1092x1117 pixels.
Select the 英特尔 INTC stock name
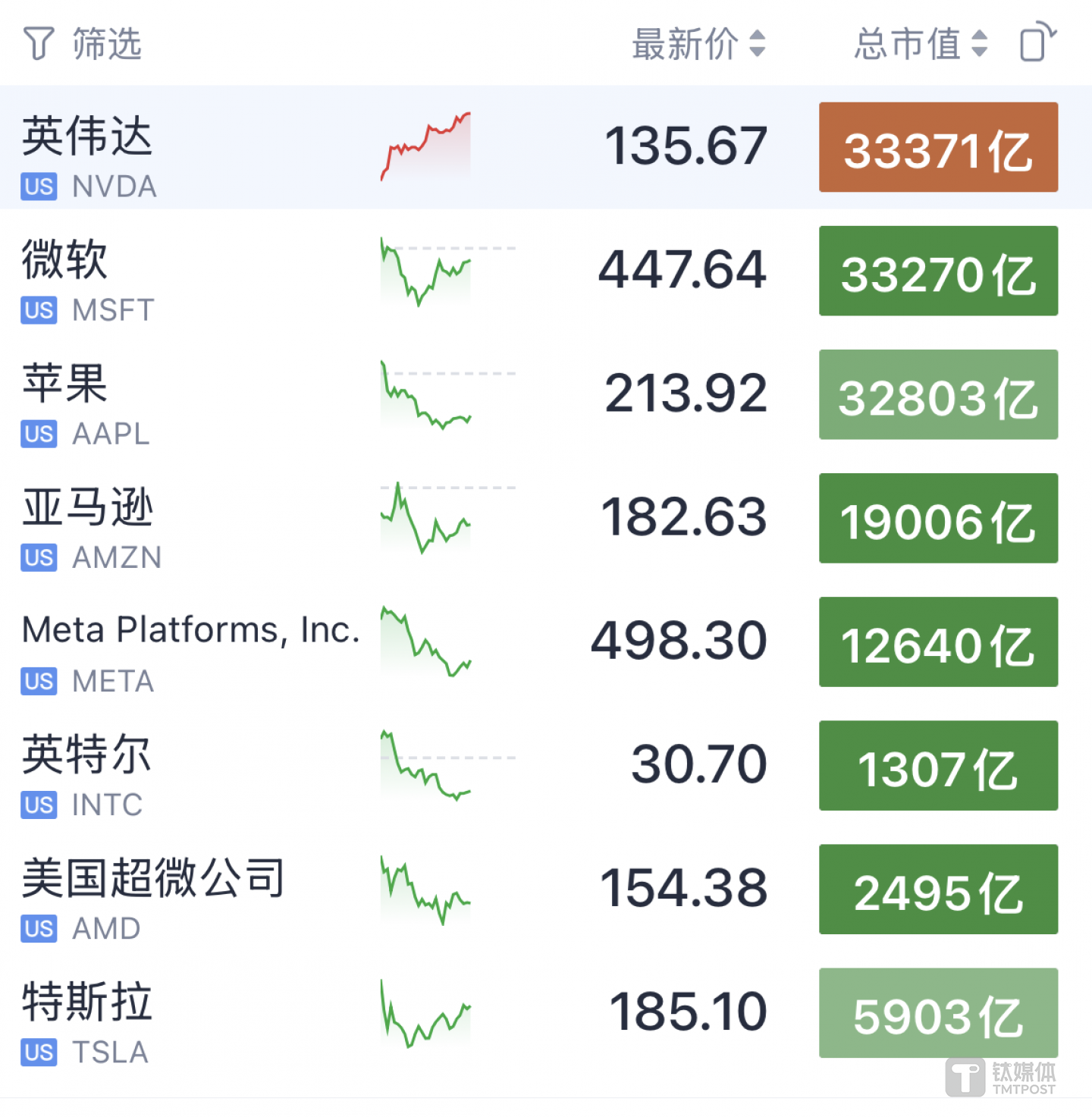[x=86, y=755]
